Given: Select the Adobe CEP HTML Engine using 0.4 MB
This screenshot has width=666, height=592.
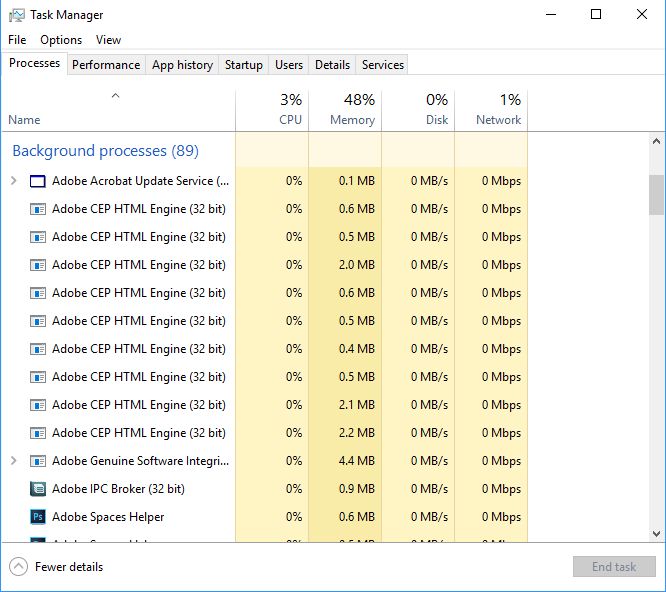Looking at the screenshot, I should click(x=265, y=349).
